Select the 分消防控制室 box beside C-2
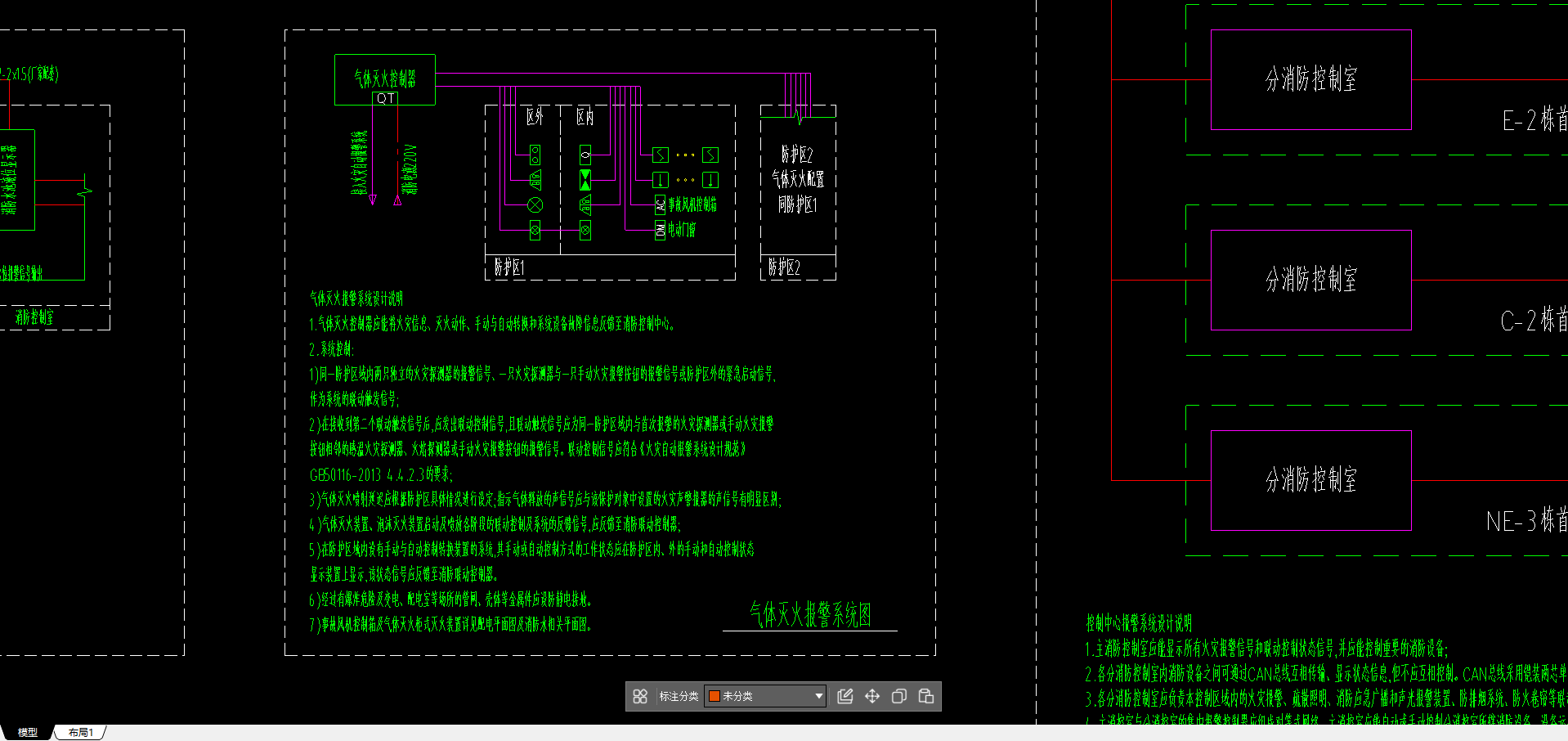Viewport: 1568px width, 741px height. pyautogui.click(x=1311, y=280)
